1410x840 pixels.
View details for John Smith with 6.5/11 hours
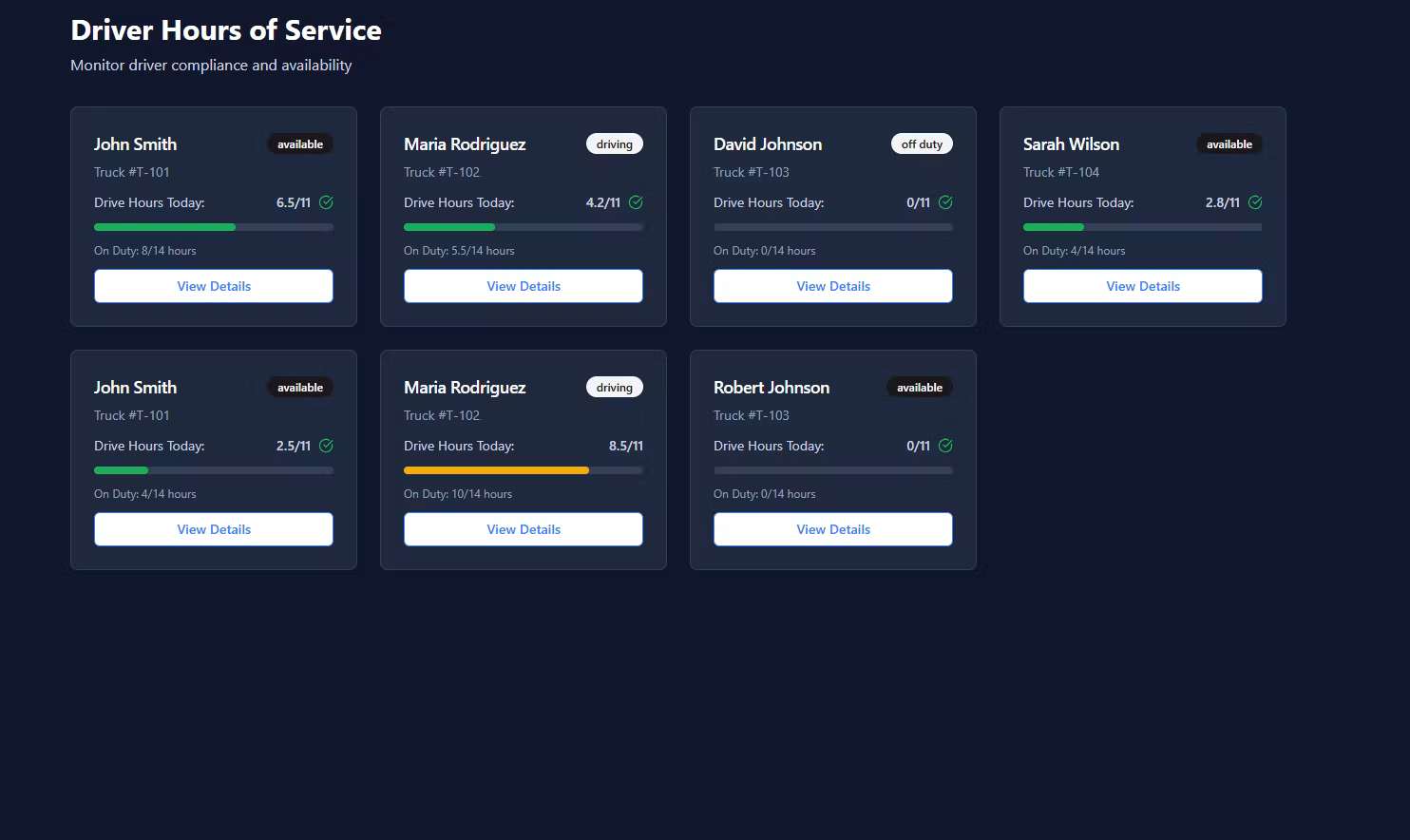point(214,286)
